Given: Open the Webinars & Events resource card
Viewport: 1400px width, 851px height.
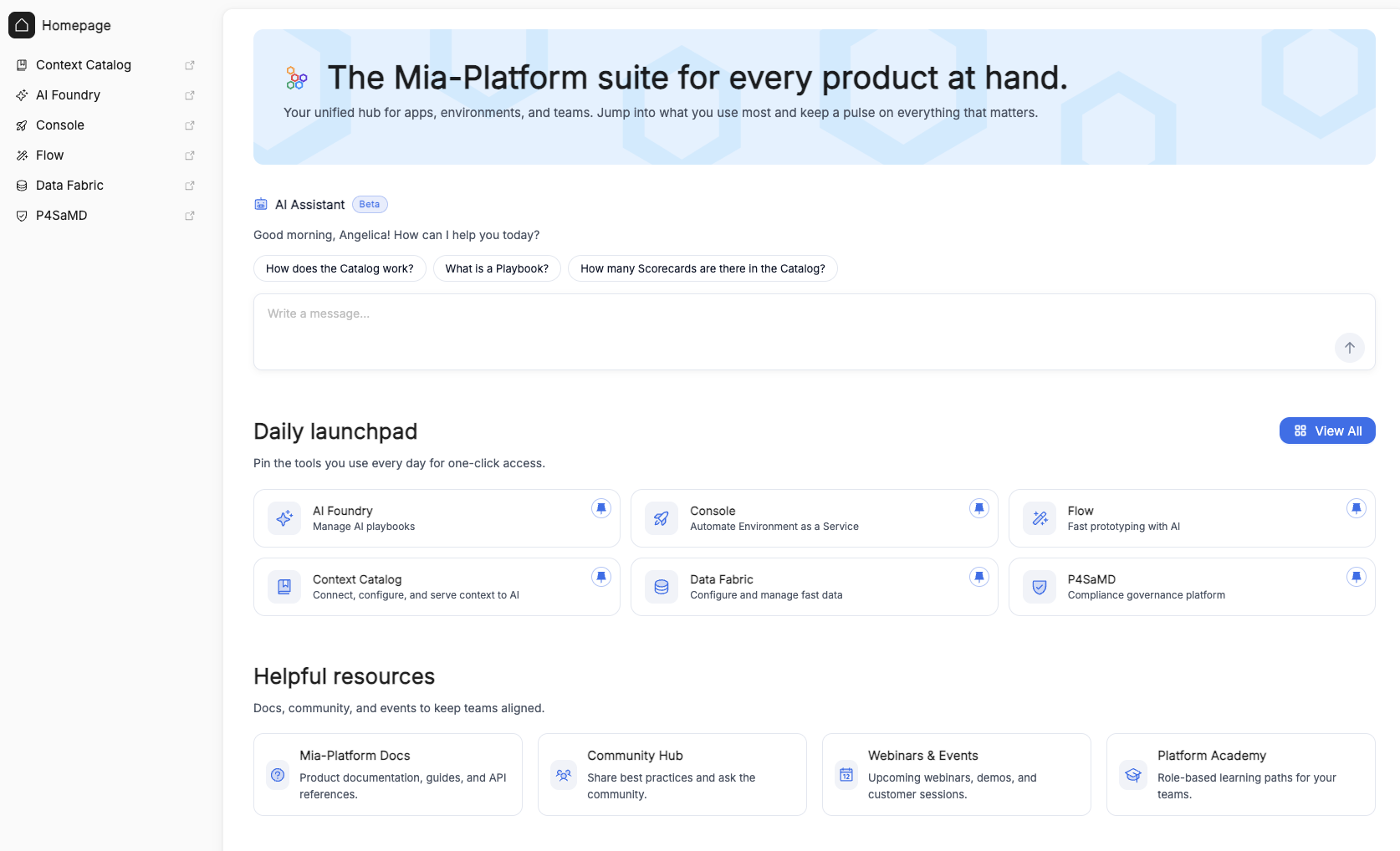Looking at the screenshot, I should [x=957, y=774].
